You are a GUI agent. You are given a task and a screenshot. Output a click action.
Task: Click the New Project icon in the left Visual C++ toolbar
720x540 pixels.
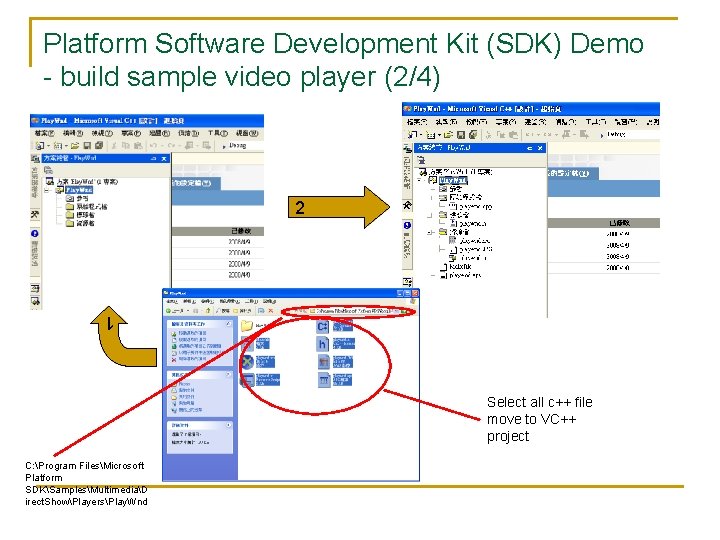pos(40,146)
